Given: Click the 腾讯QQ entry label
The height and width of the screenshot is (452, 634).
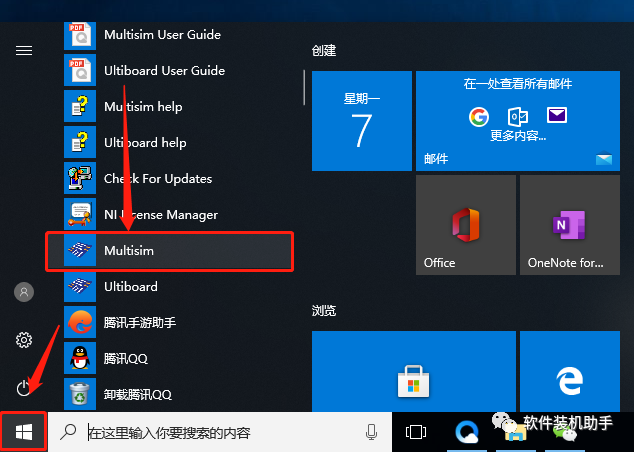Looking at the screenshot, I should (x=125, y=359).
